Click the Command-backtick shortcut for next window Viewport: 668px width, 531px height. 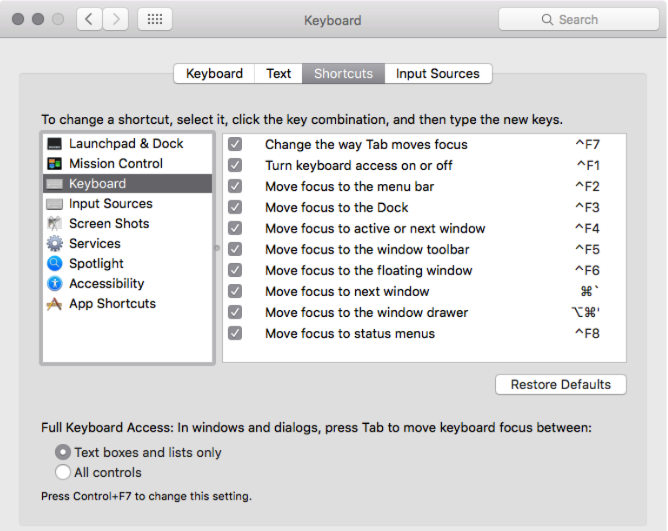pos(590,291)
